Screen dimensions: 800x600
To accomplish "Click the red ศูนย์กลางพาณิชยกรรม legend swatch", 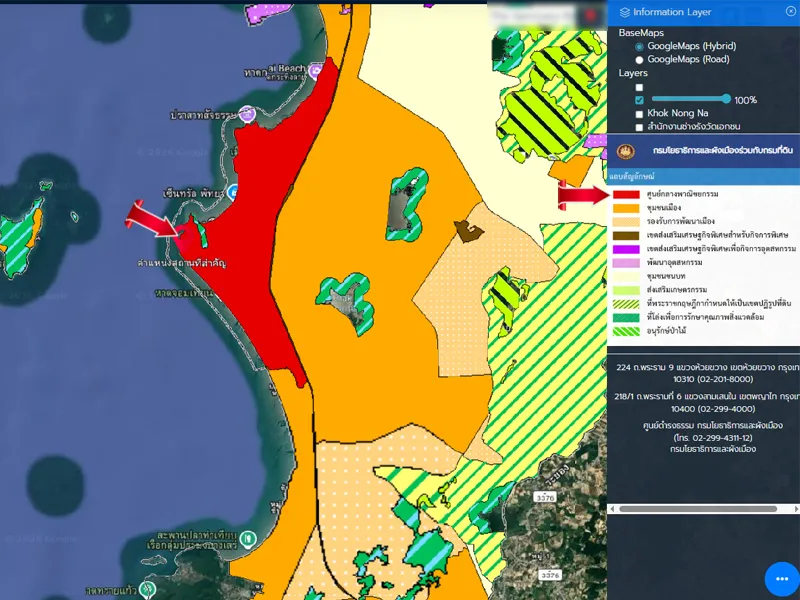I will [627, 194].
